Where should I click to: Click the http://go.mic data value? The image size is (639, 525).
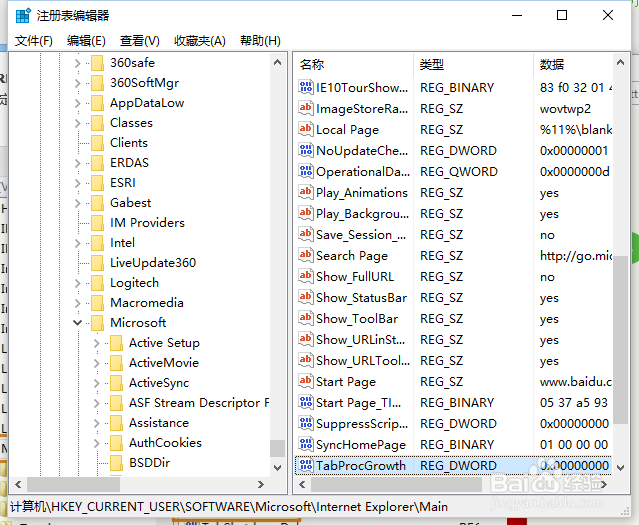point(575,256)
